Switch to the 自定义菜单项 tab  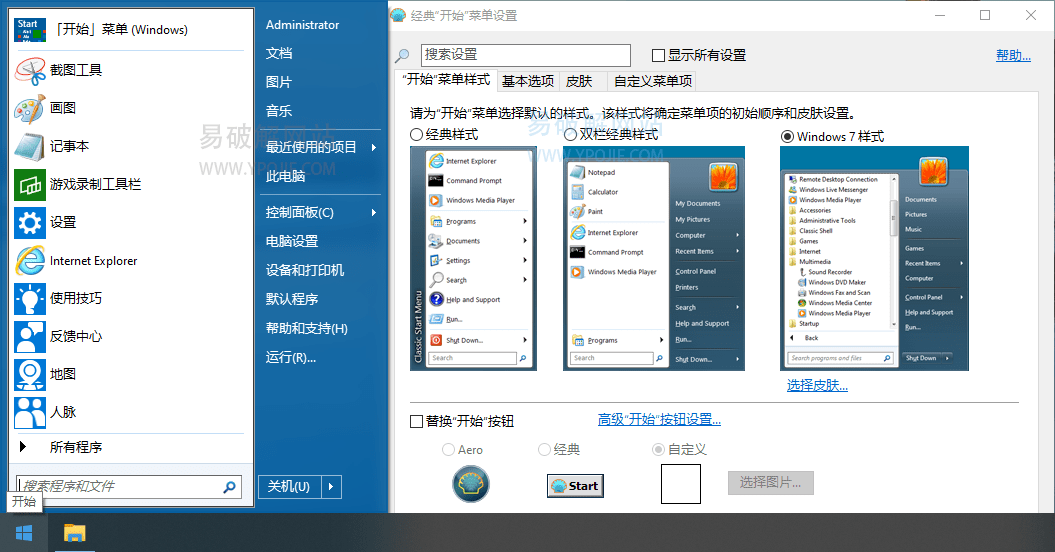point(653,81)
